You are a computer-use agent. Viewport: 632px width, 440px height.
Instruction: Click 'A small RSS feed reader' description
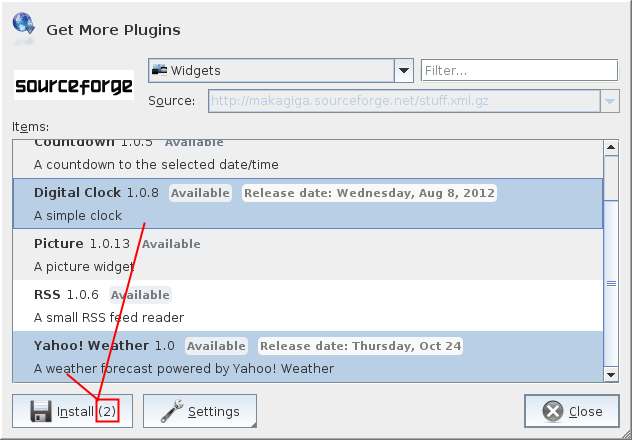pos(109,318)
